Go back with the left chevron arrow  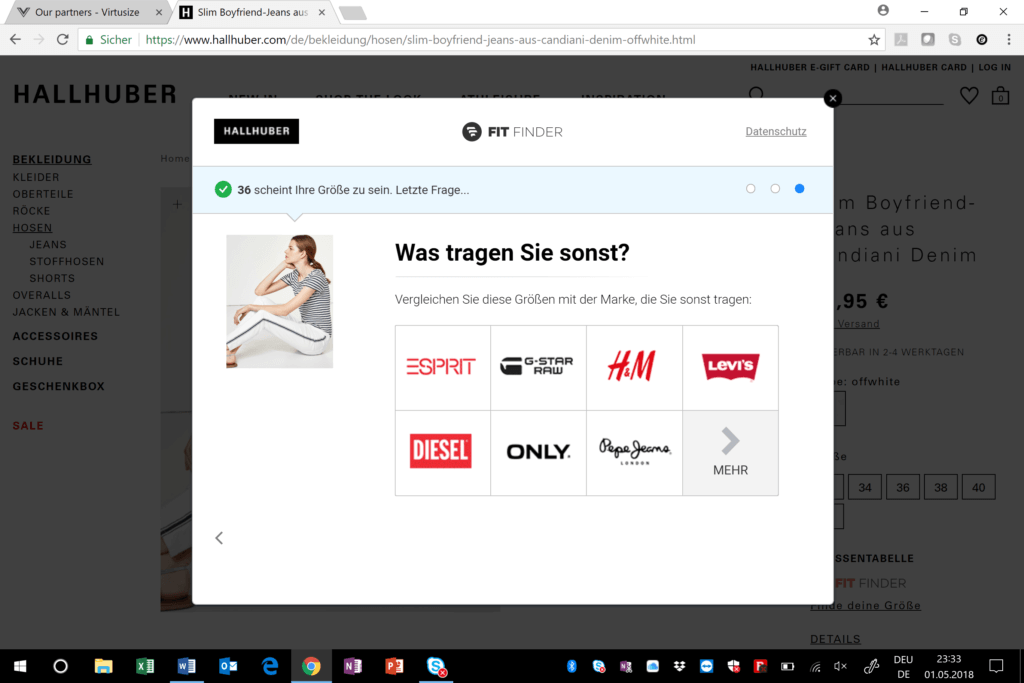click(x=219, y=537)
